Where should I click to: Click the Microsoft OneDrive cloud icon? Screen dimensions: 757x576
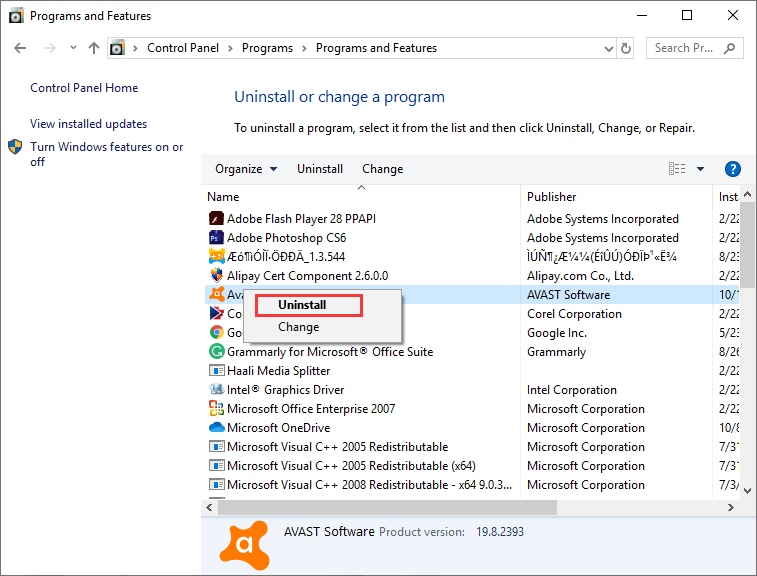(x=216, y=427)
